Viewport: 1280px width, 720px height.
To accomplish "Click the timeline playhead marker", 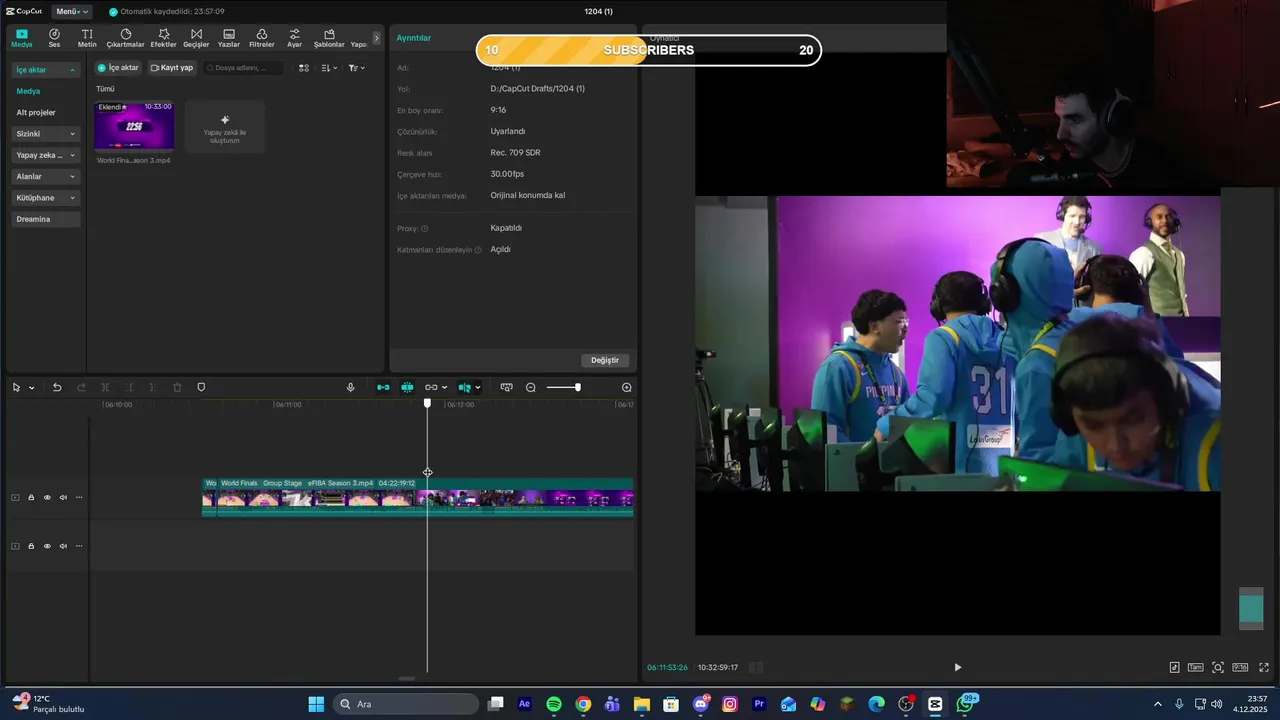I will tap(427, 403).
